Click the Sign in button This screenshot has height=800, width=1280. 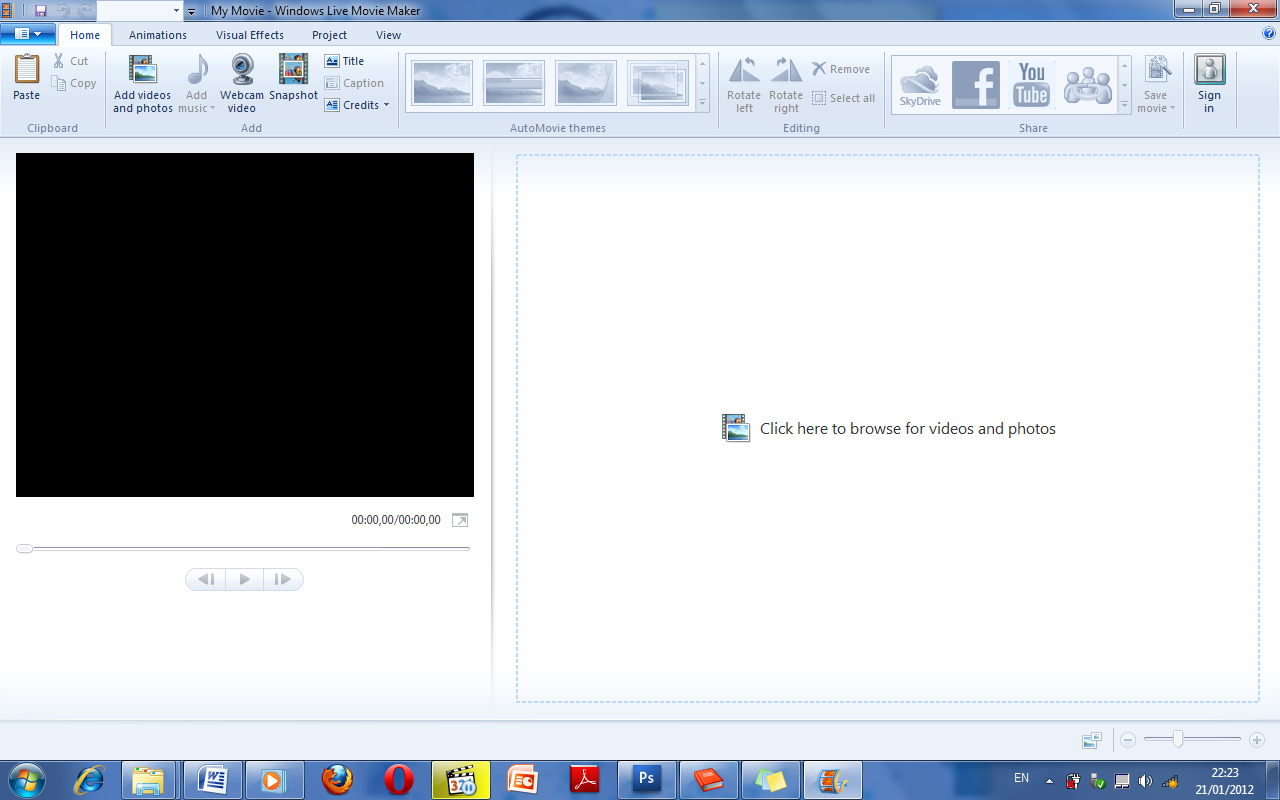[x=1210, y=84]
